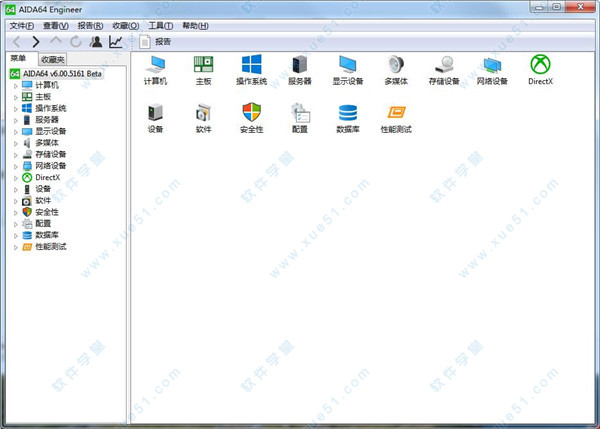Open the 查看(V) menu
600x429 pixels.
tap(56, 26)
